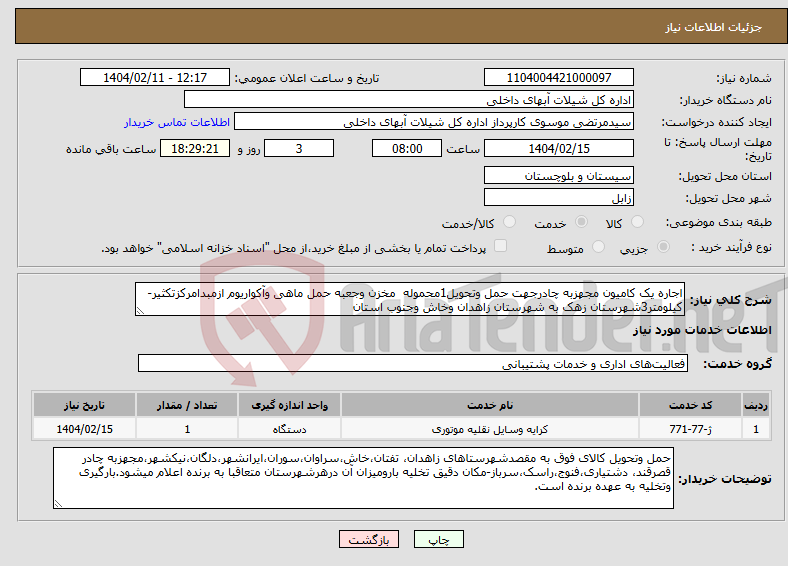Click the جزئیات اطلاعات نیاز header title

[x=714, y=27]
